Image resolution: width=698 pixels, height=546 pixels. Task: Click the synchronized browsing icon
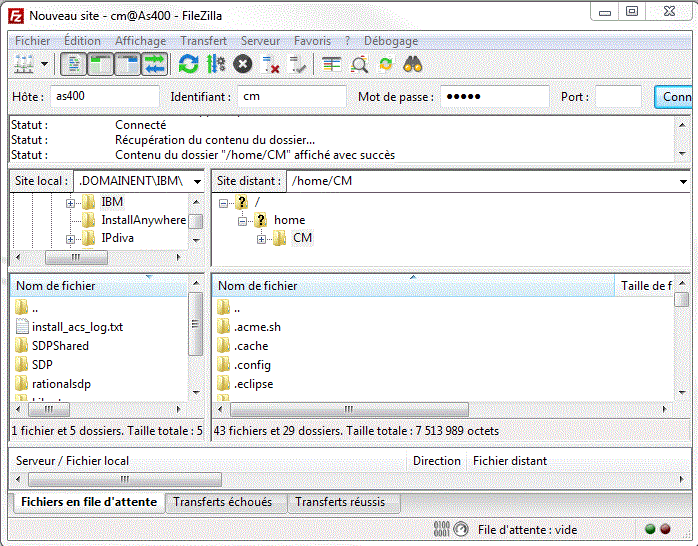(385, 64)
